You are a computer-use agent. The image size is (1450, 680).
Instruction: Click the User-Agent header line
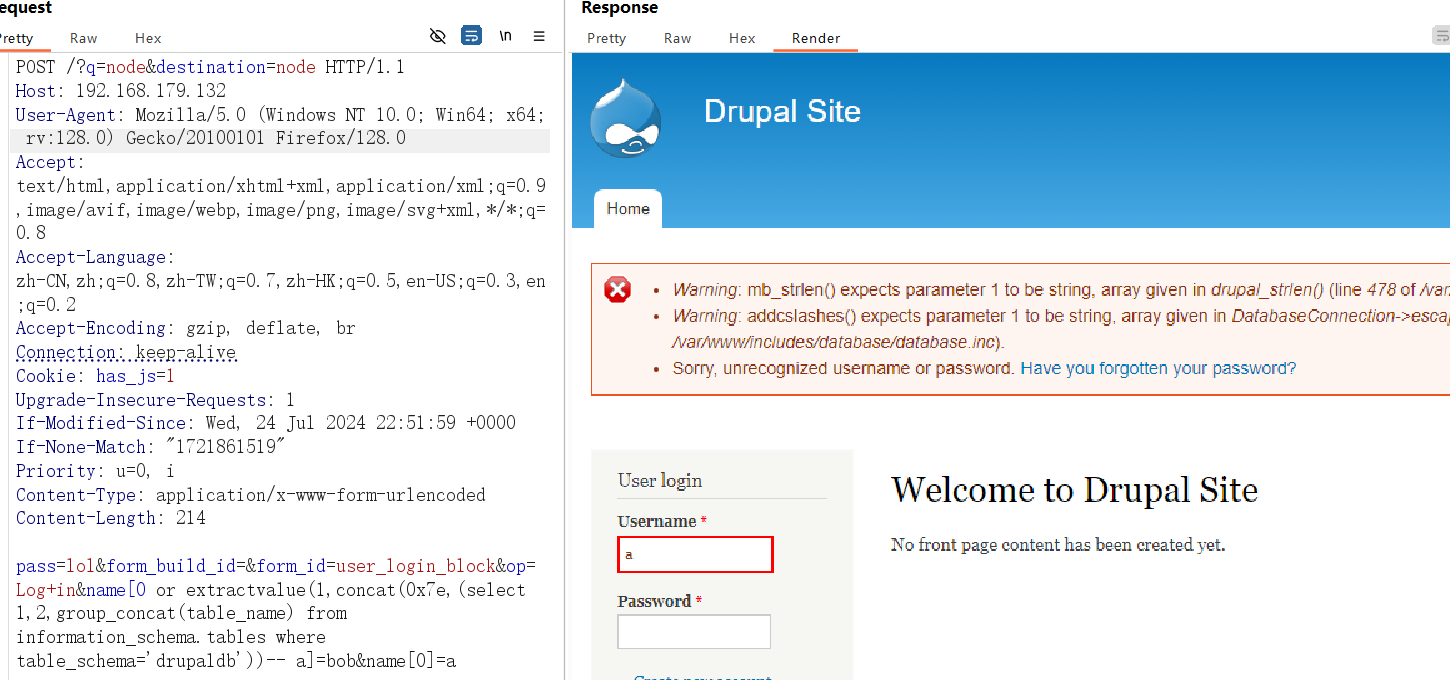pyautogui.click(x=280, y=127)
